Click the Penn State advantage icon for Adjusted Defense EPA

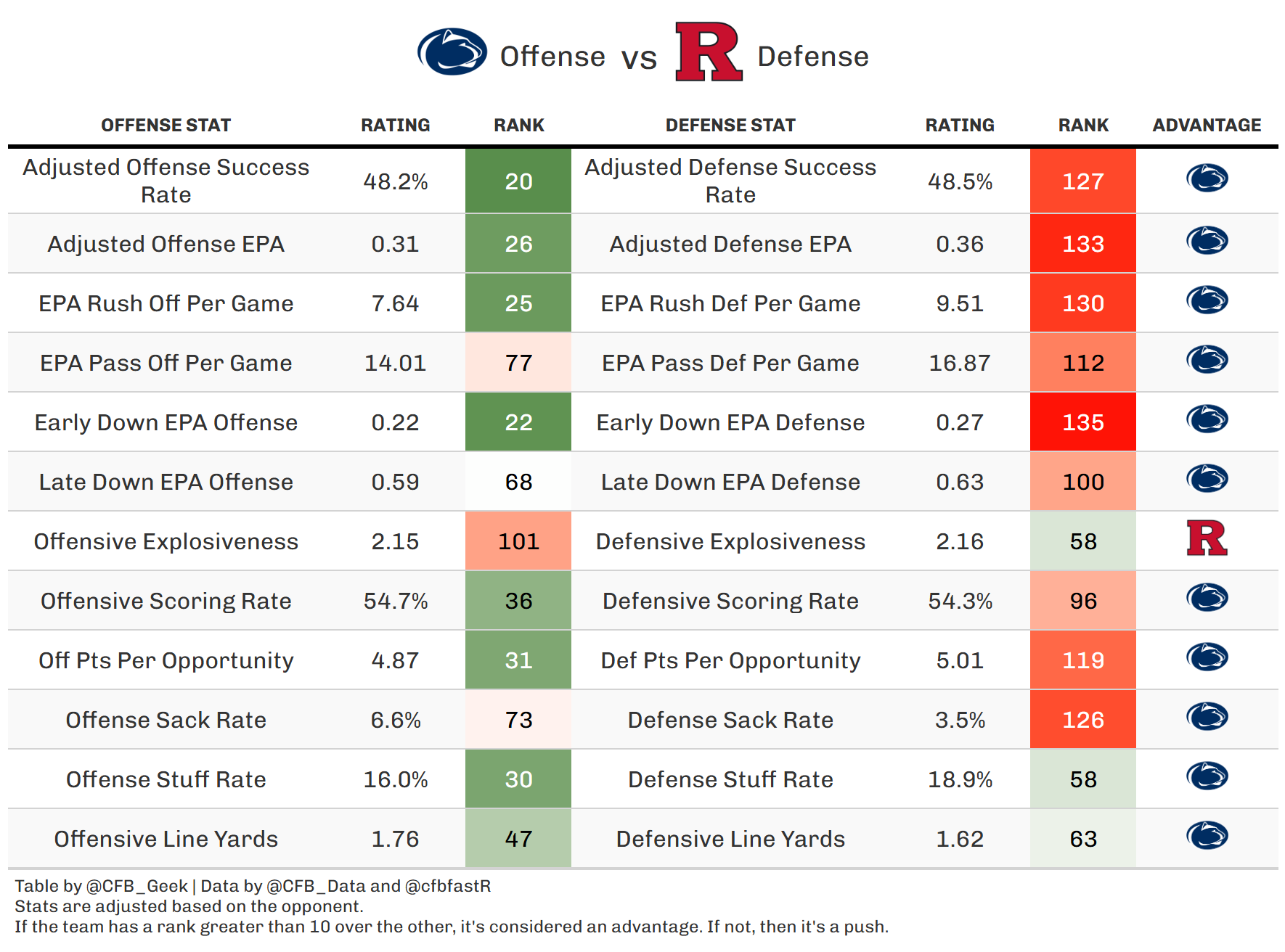click(x=1207, y=241)
